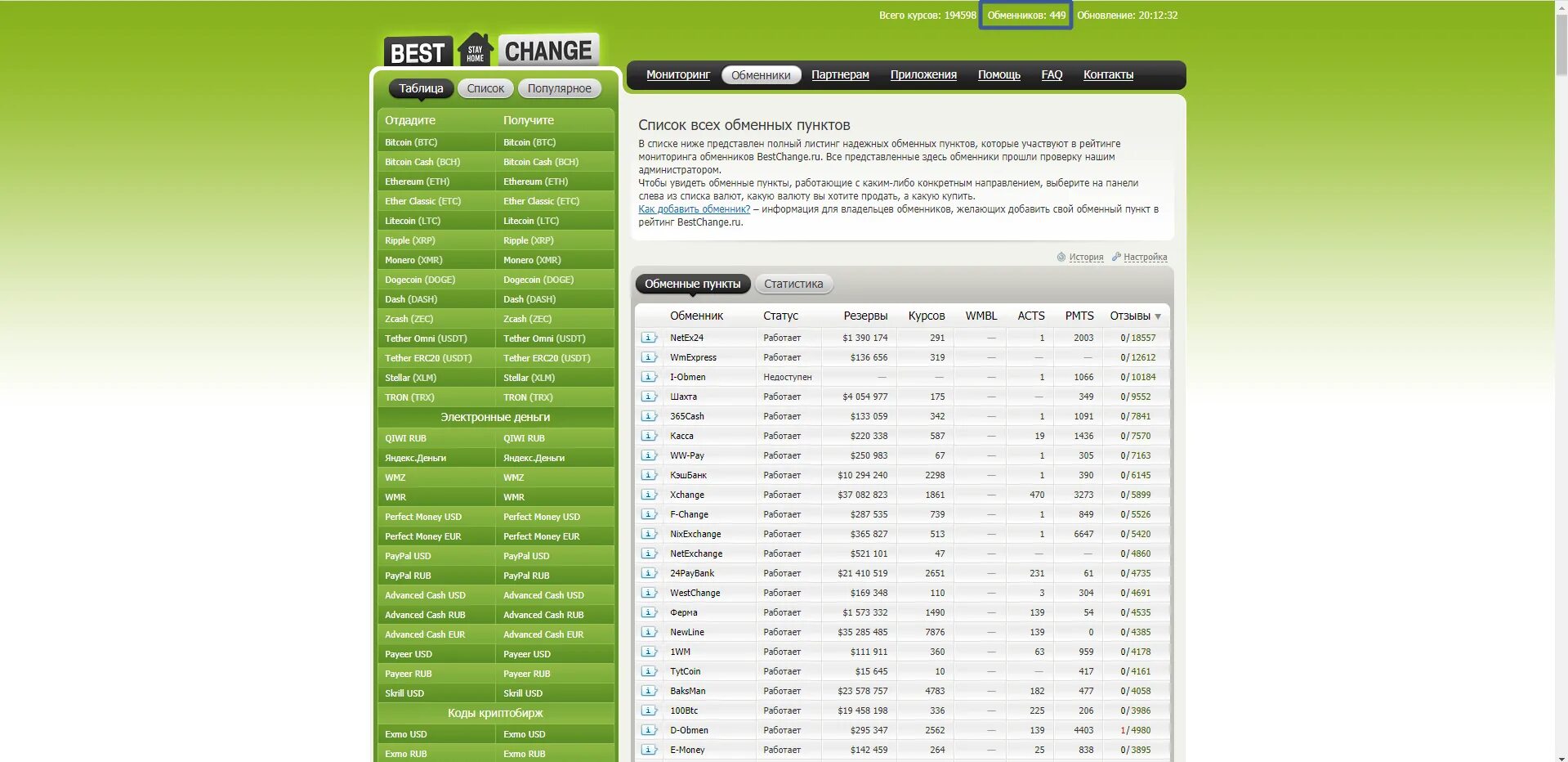This screenshot has width=1568, height=762.
Task: Select the Обменные пункты tab
Action: click(693, 284)
